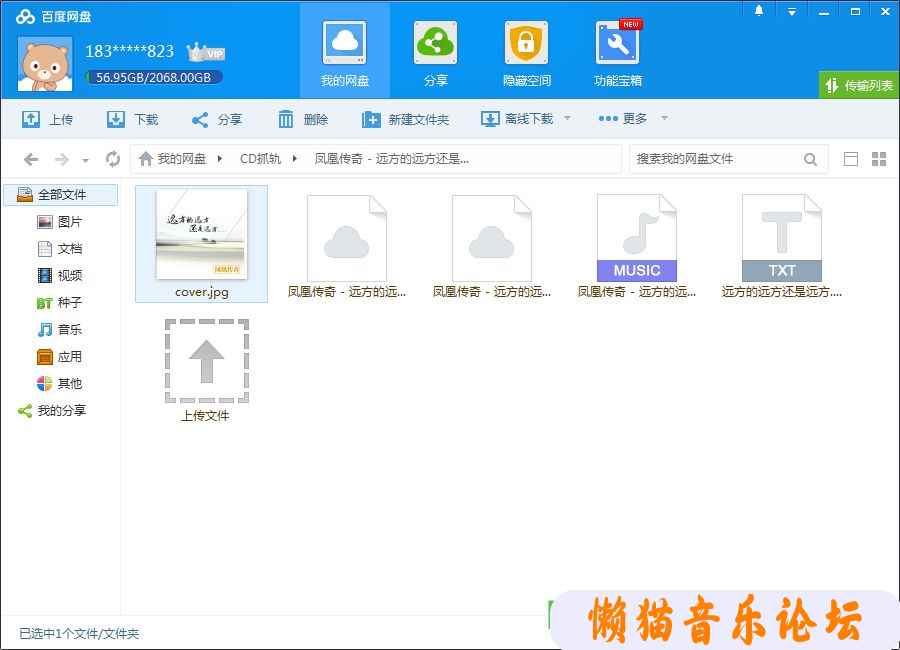Select 全部文件 in the sidebar

click(61, 195)
